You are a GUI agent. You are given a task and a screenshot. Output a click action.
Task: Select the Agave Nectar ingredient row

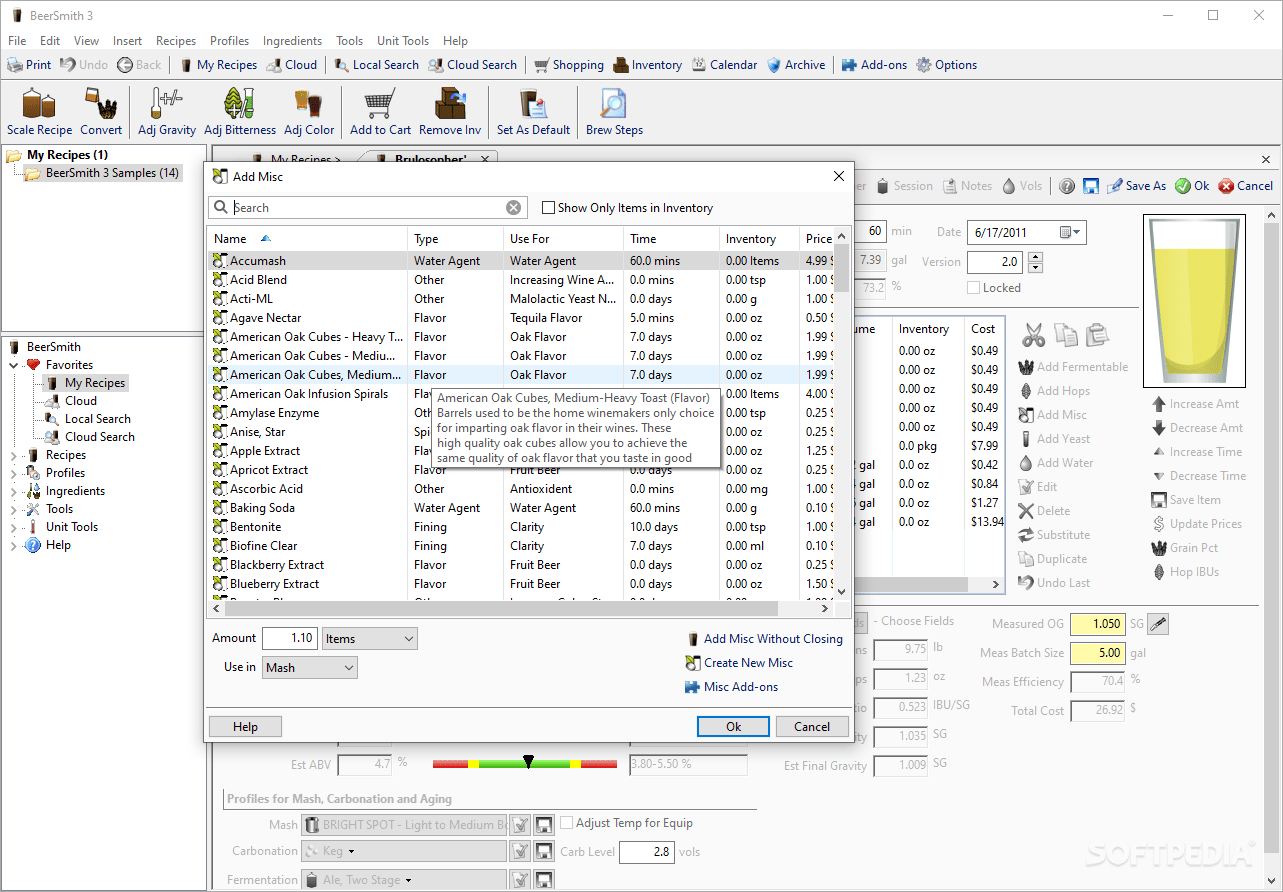521,318
